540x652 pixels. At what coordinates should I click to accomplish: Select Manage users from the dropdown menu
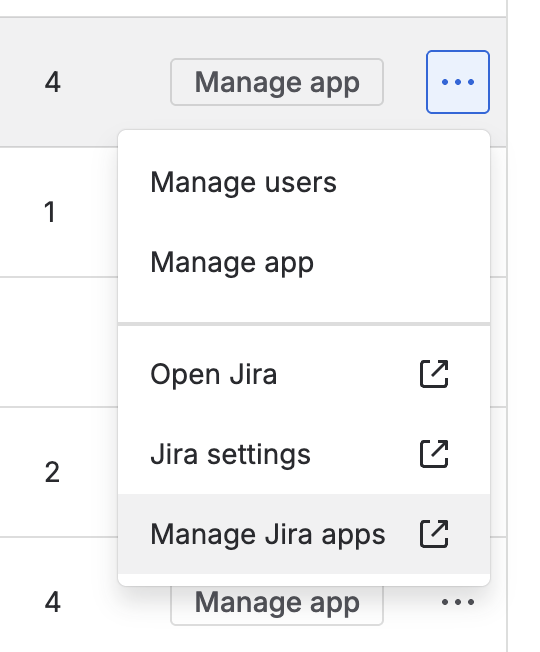click(304, 182)
